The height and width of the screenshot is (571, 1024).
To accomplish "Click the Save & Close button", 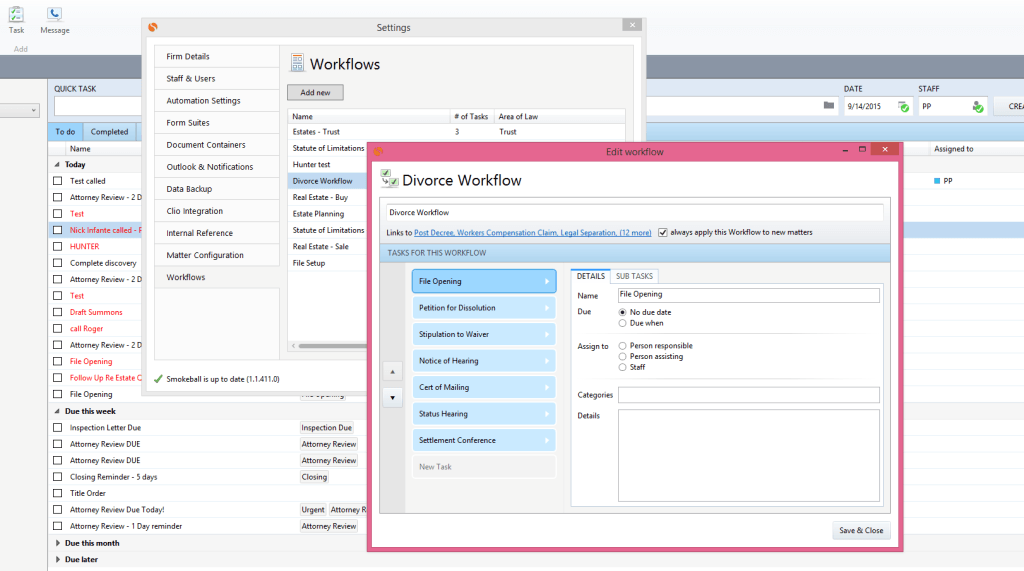I will click(x=860, y=530).
